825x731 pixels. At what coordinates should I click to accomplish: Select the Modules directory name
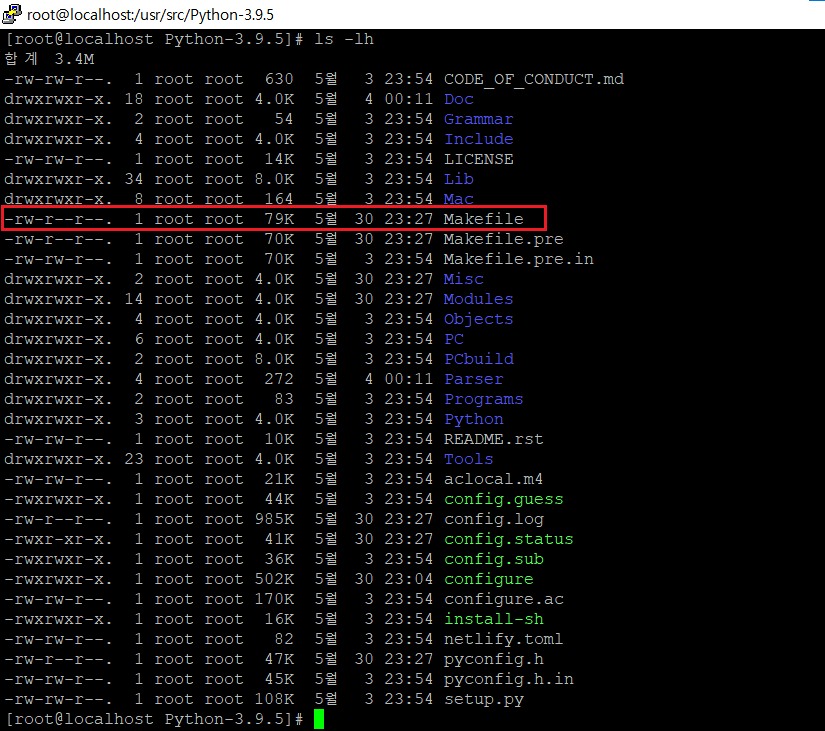(x=478, y=299)
